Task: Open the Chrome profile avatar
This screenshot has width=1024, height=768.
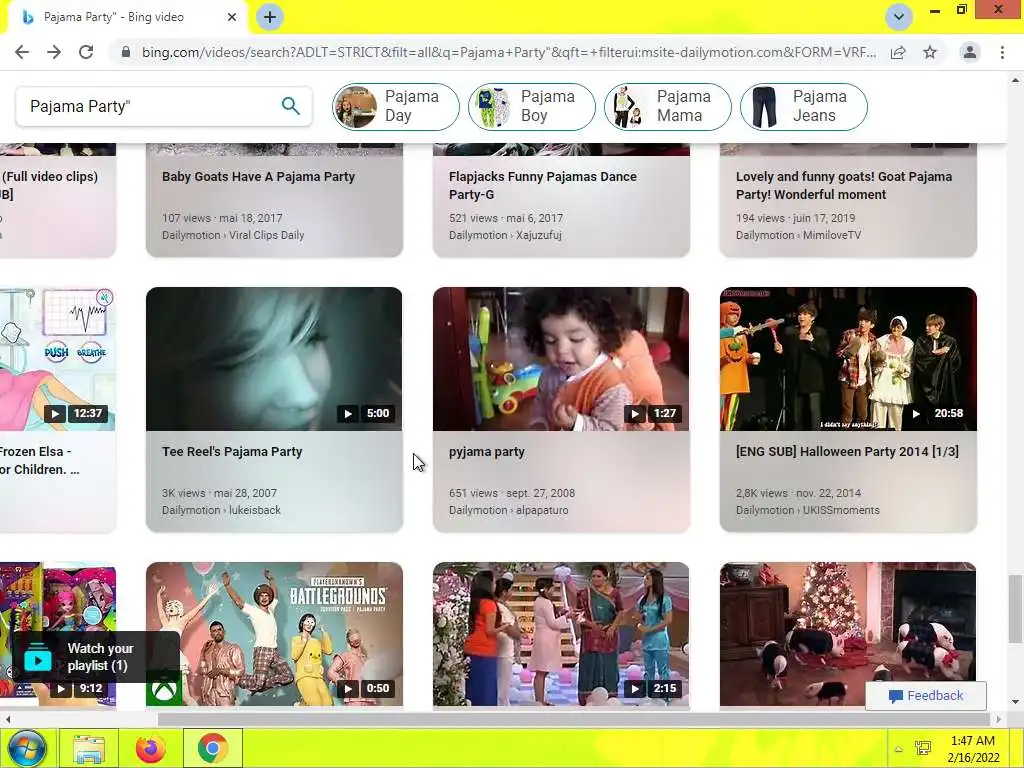Action: (970, 52)
